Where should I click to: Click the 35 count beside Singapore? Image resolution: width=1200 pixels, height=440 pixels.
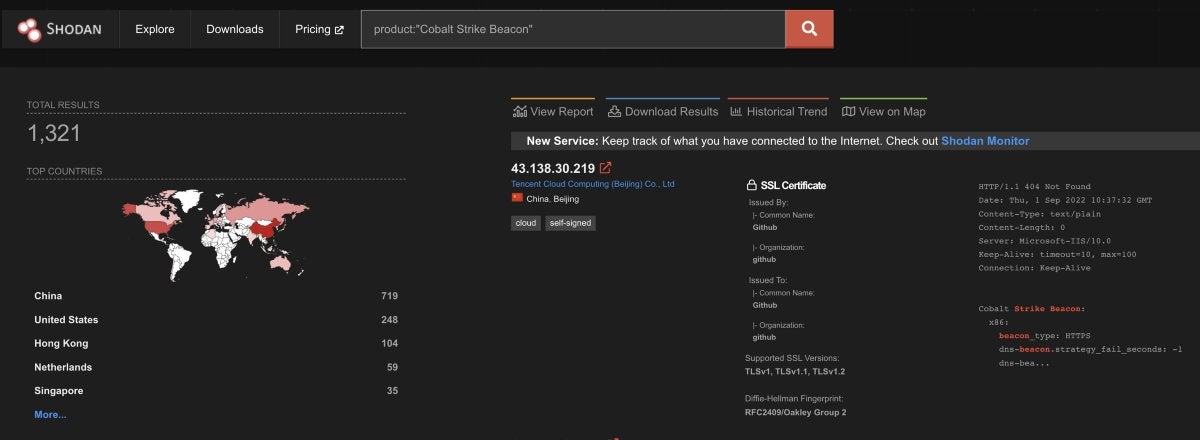click(392, 391)
